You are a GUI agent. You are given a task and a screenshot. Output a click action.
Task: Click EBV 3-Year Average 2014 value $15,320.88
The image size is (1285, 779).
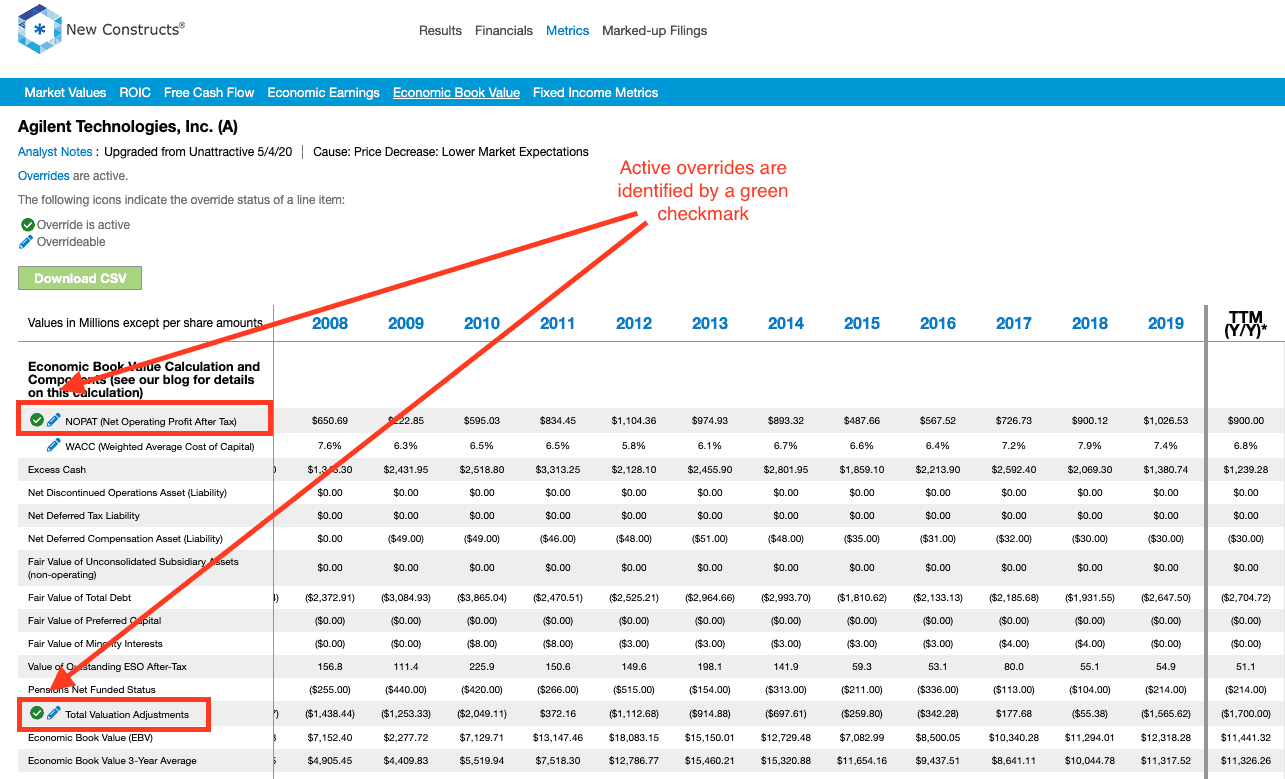click(786, 760)
